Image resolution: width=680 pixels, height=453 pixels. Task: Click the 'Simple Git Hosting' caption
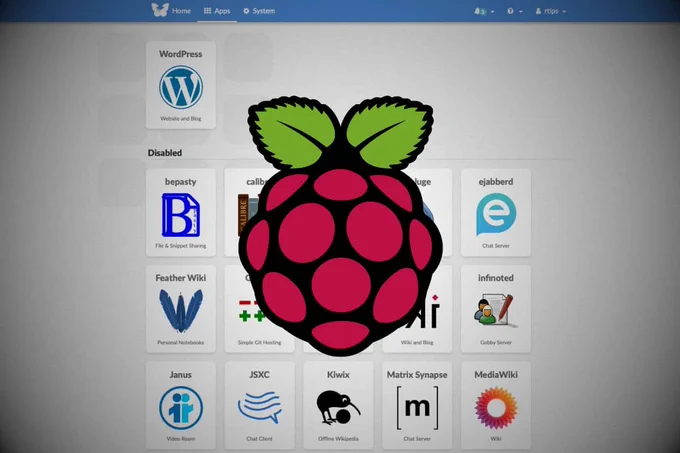point(259,342)
